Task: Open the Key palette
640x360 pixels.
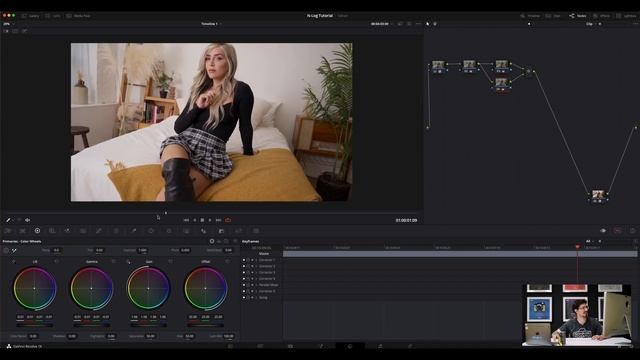Action: click(221, 231)
